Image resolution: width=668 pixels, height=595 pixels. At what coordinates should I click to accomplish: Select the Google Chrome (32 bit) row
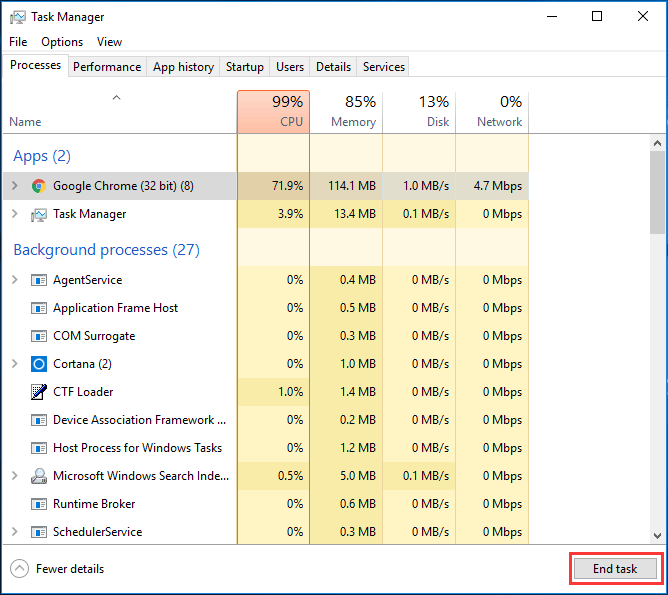coord(266,186)
